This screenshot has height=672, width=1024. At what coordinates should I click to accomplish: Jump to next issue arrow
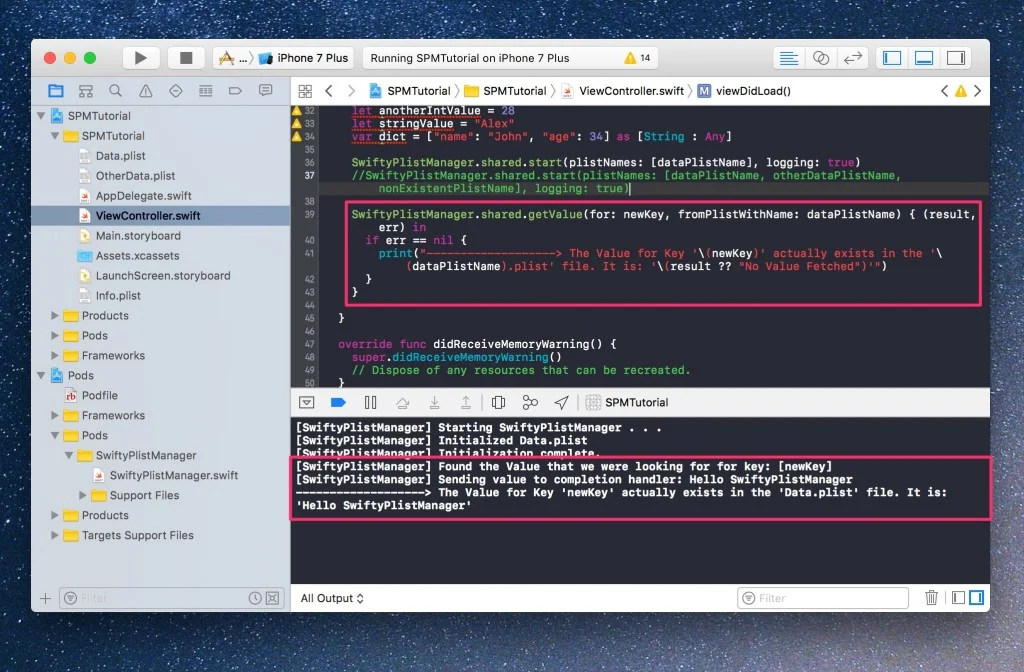click(978, 91)
